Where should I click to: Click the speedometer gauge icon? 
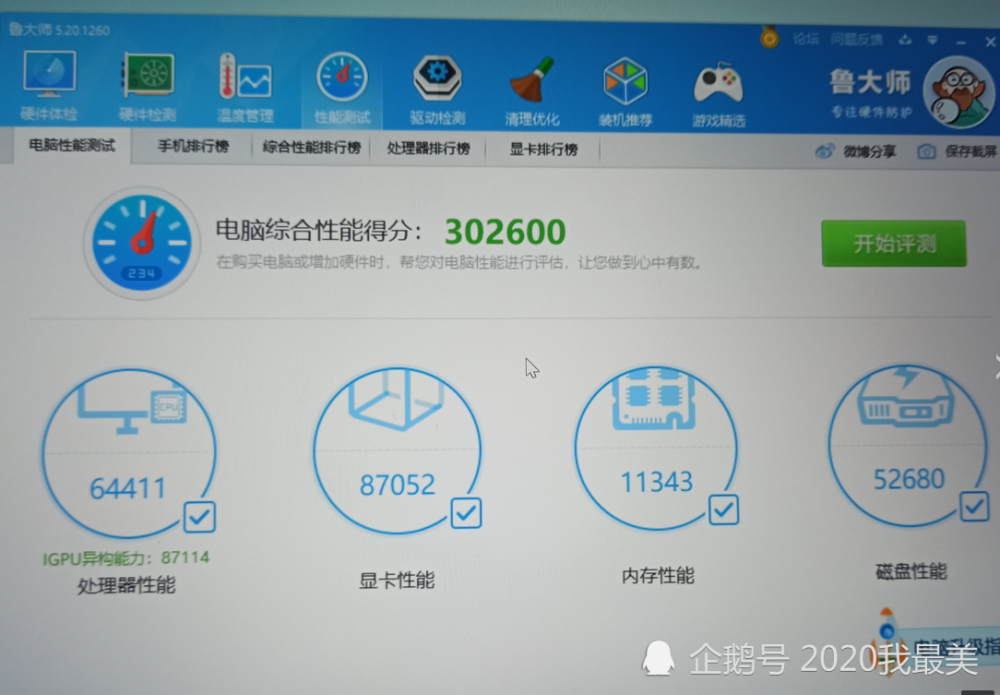(x=142, y=243)
